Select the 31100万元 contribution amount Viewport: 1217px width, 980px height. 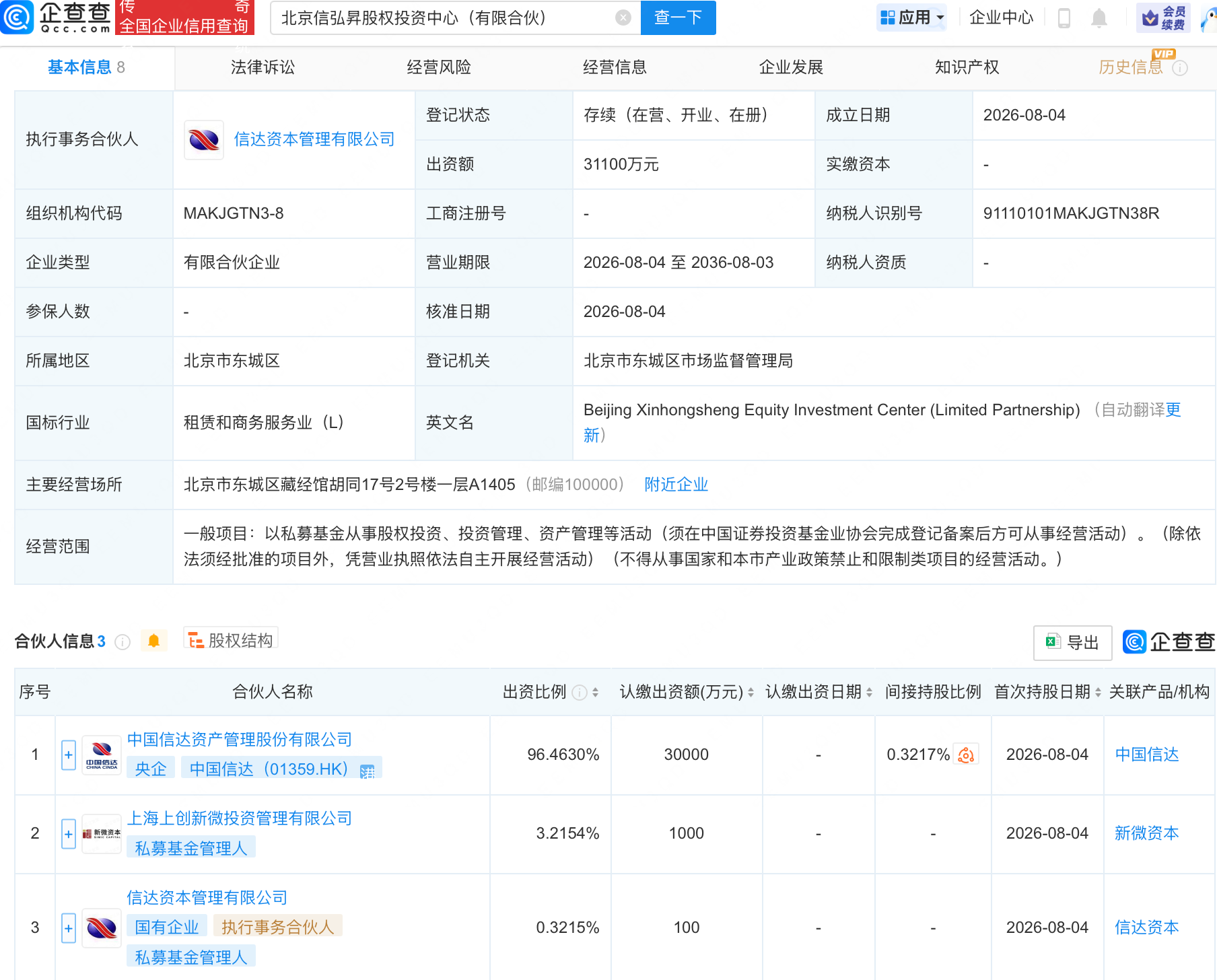point(621,164)
